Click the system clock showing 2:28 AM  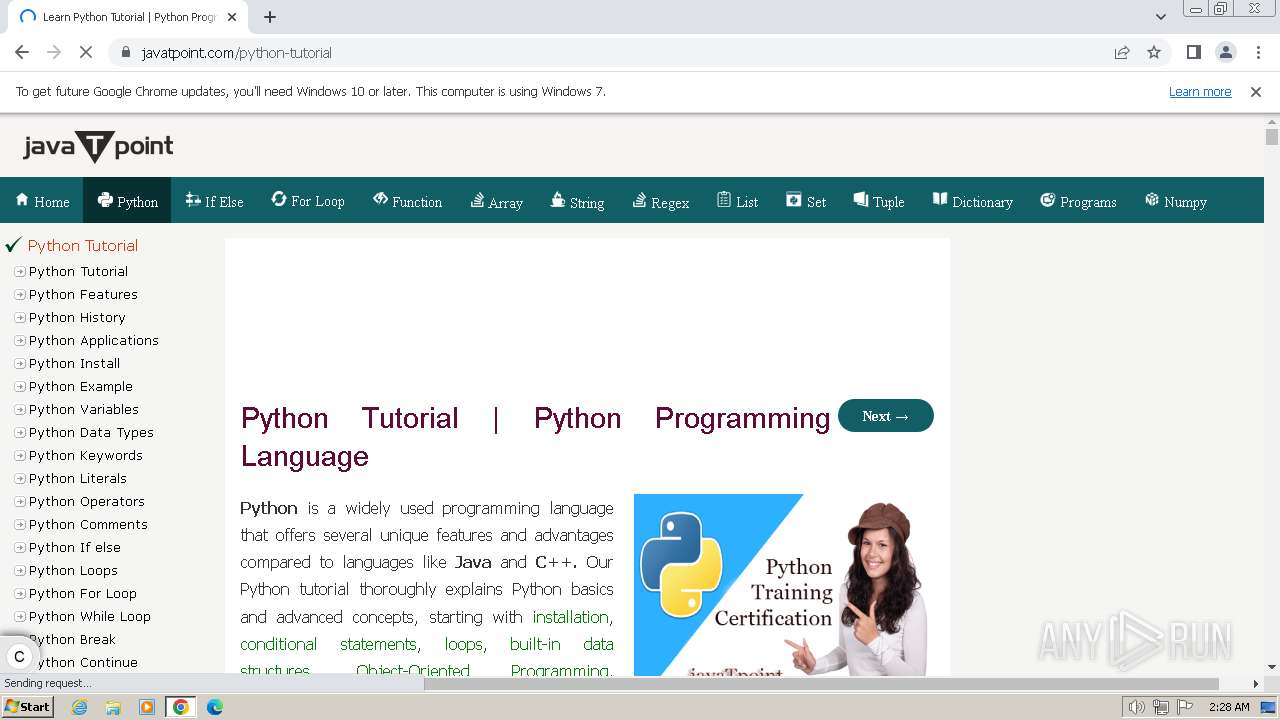[1229, 707]
